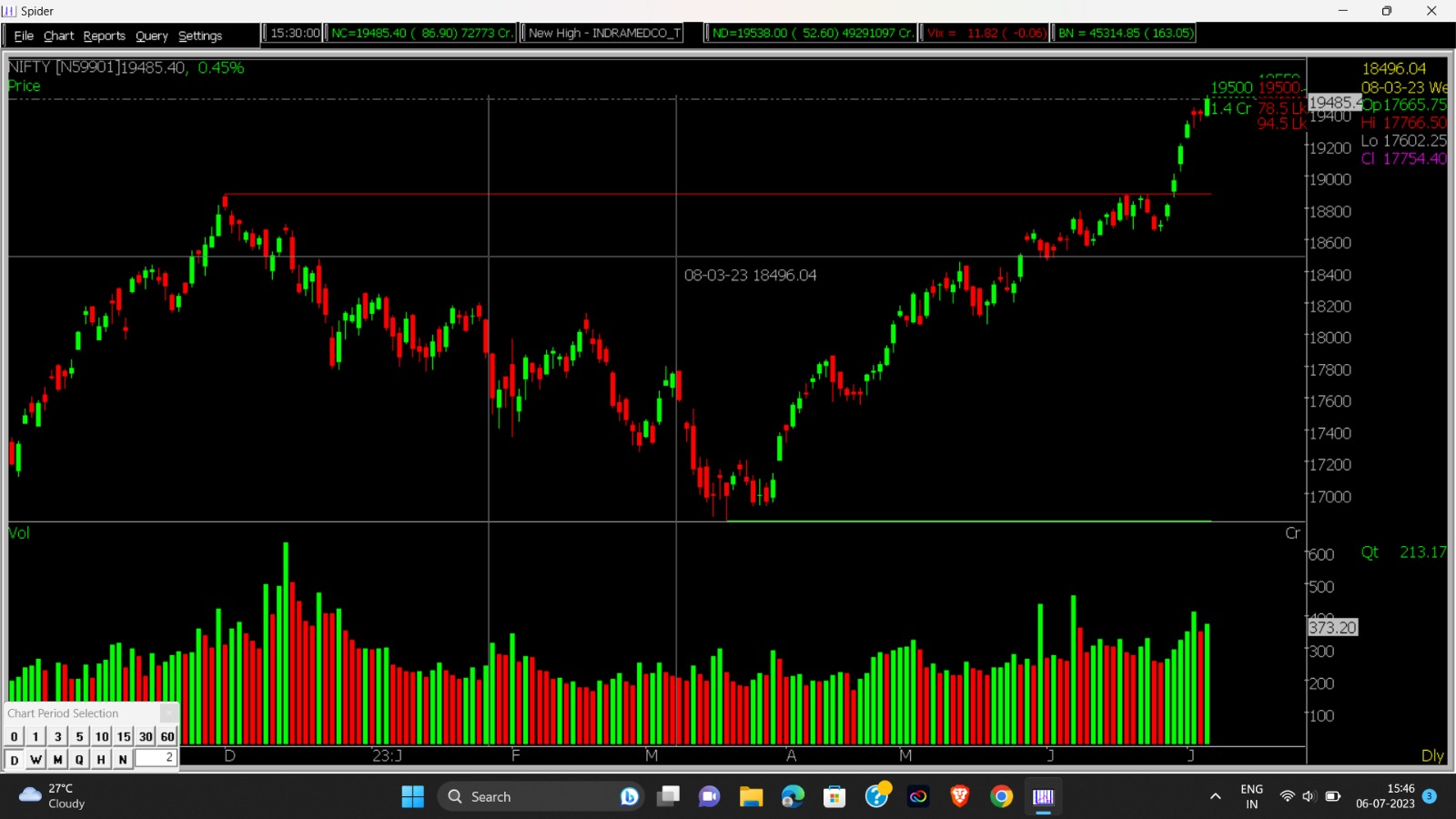
Task: Open Google Chrome from the taskbar
Action: coord(1000,796)
